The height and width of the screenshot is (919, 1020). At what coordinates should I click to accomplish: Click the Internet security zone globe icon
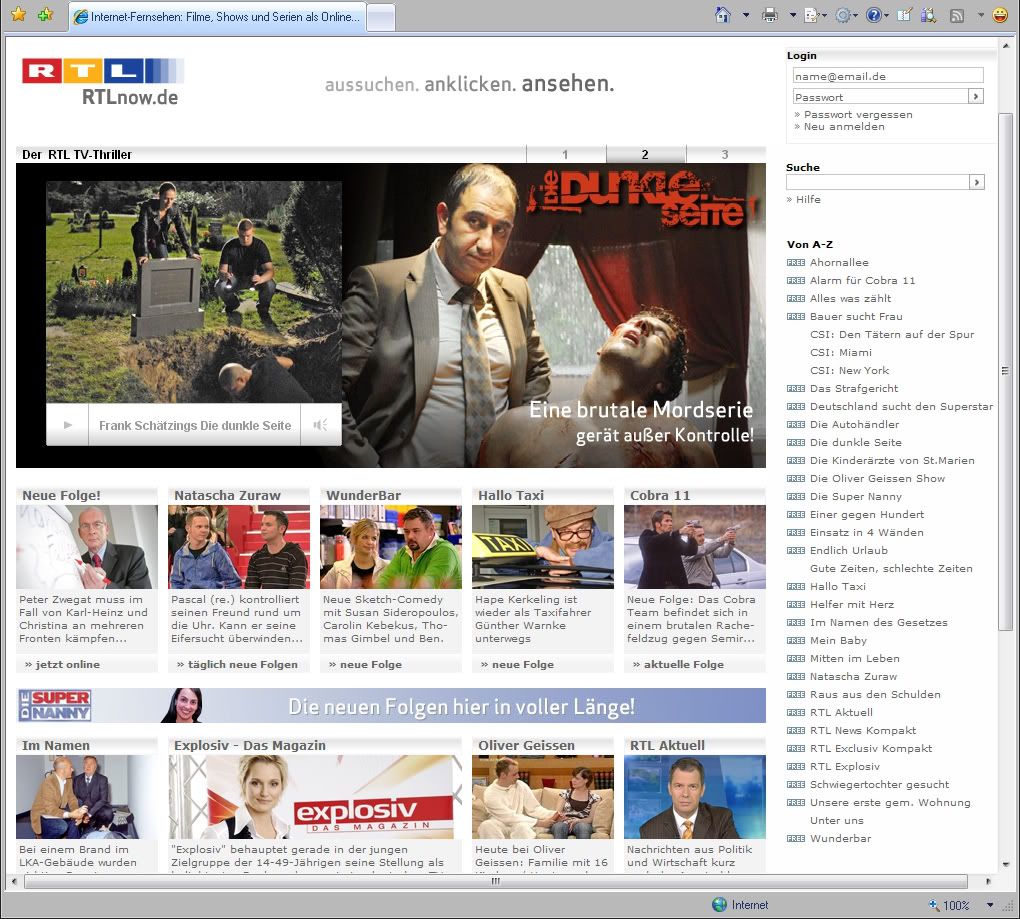coord(719,905)
